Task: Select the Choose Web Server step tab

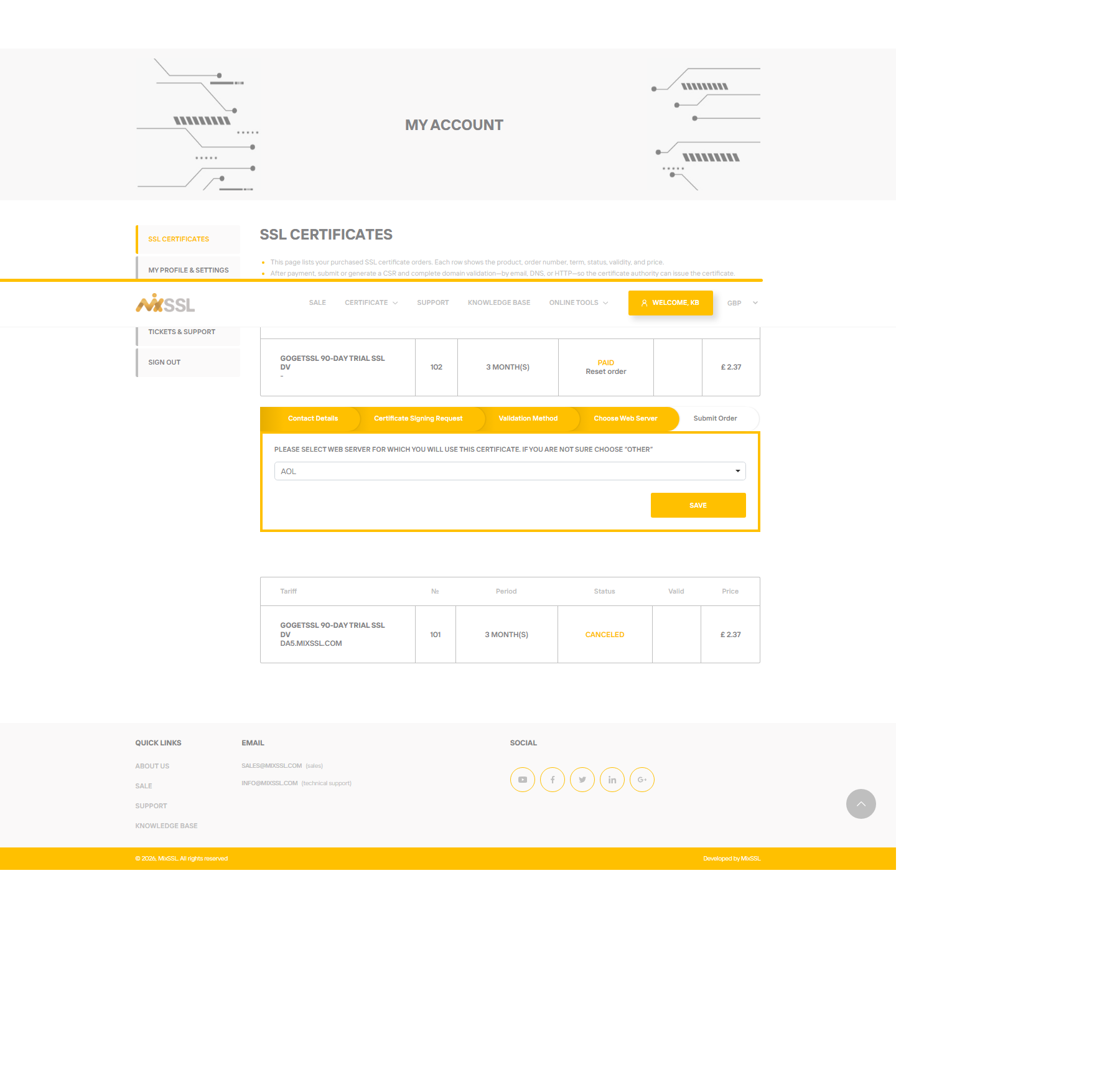Action: 625,419
